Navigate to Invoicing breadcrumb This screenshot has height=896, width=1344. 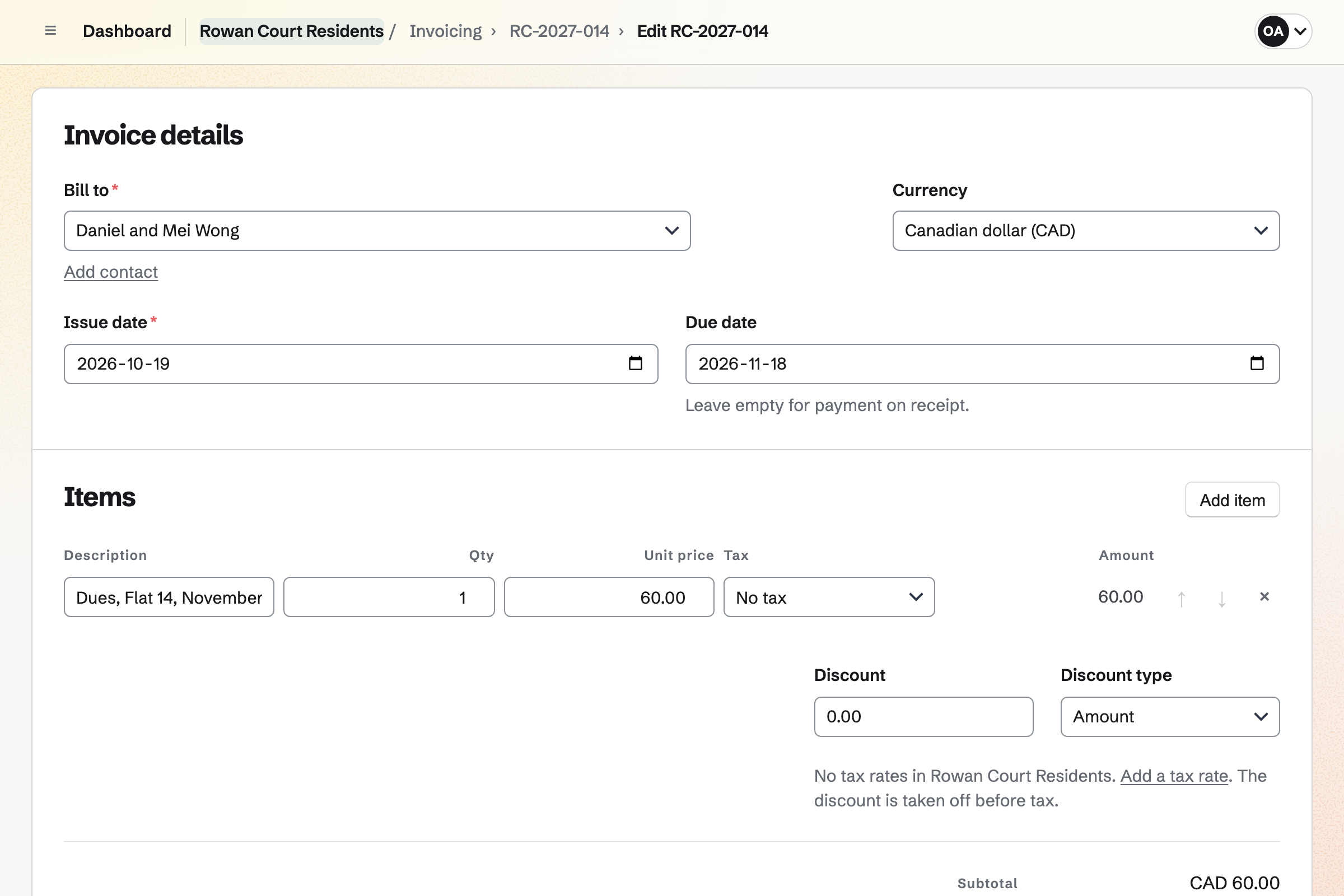click(446, 31)
